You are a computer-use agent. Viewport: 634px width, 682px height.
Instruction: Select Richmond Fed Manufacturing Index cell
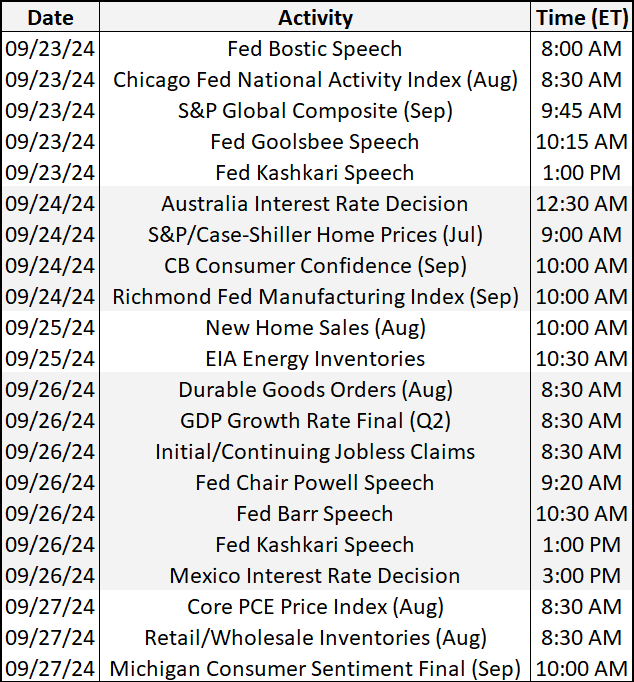coord(315,297)
